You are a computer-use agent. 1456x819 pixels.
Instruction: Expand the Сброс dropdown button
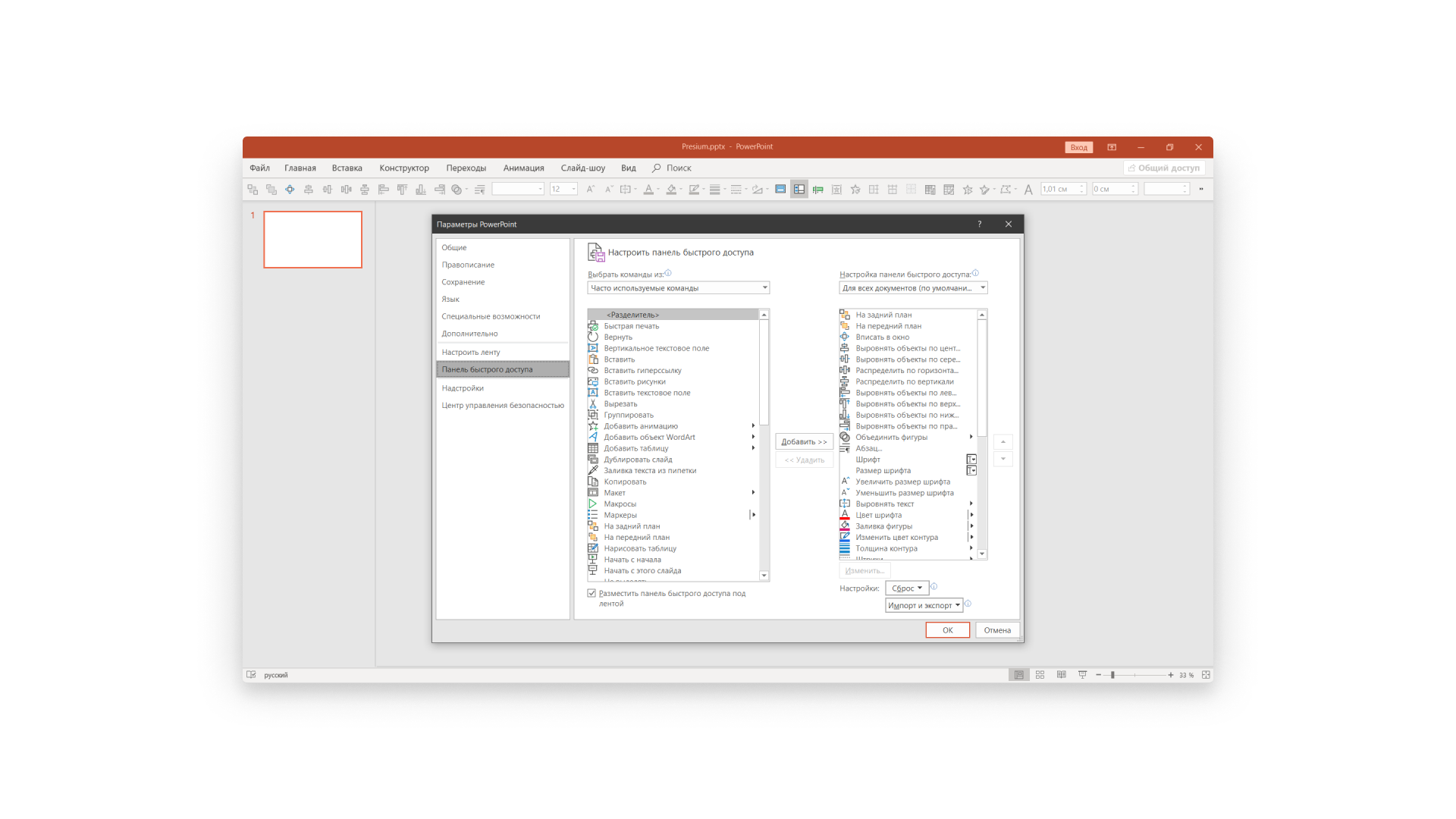pos(906,588)
